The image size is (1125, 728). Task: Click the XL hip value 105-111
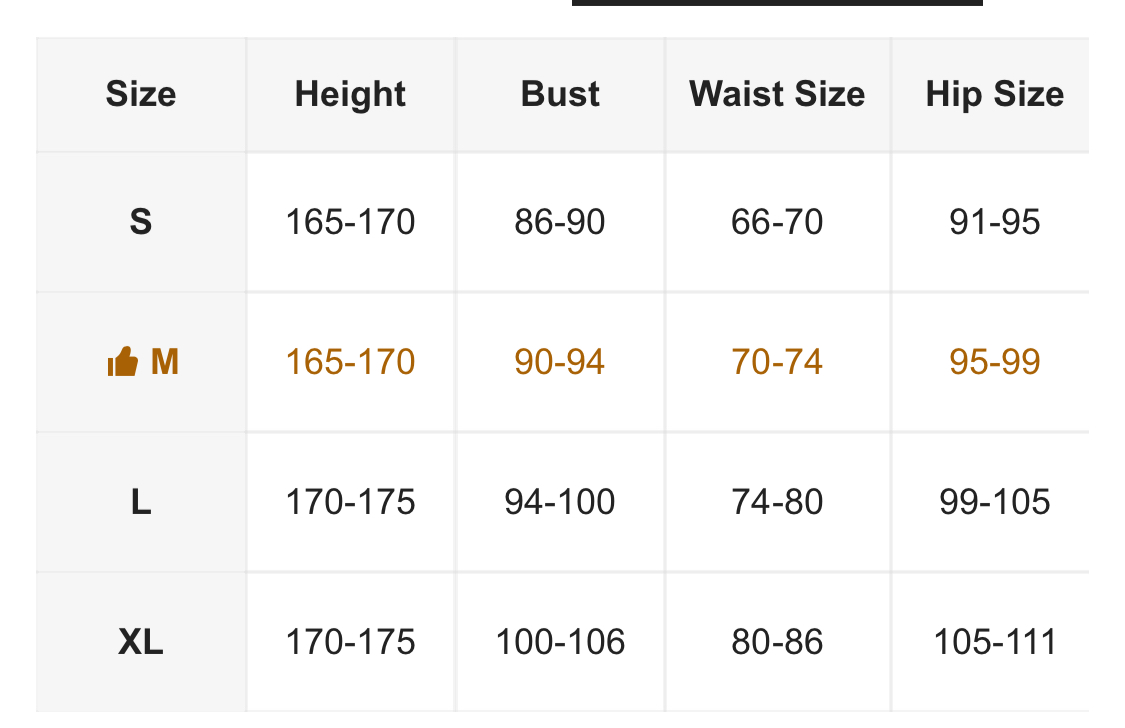[995, 641]
